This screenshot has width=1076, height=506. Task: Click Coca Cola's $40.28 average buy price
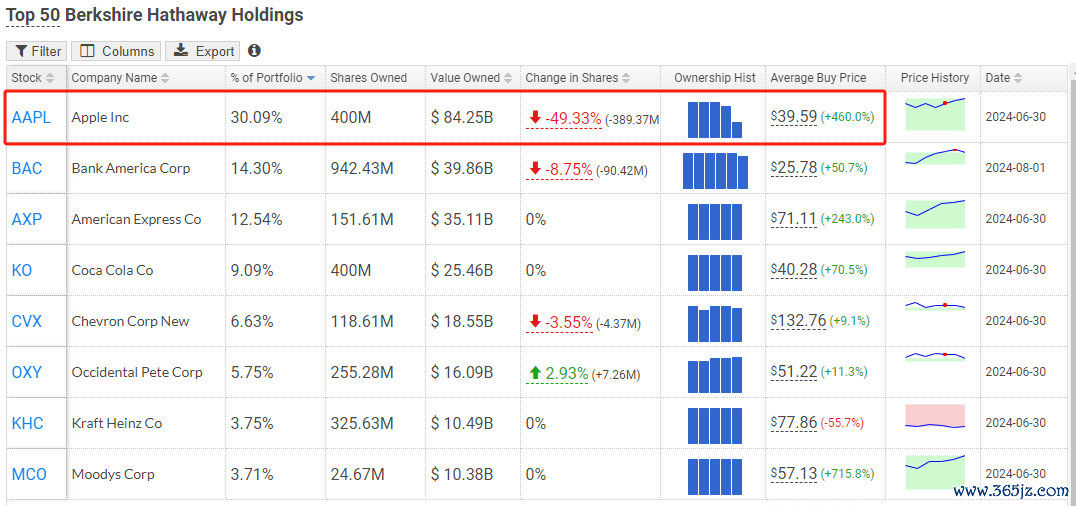(794, 270)
